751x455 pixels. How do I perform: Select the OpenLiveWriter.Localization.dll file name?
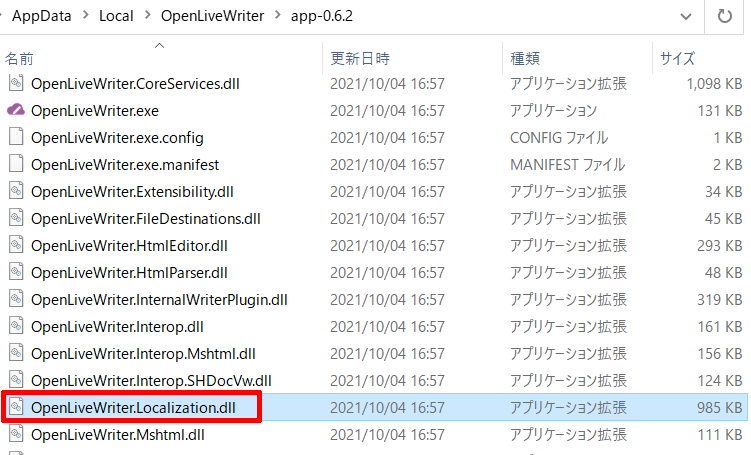click(x=133, y=408)
